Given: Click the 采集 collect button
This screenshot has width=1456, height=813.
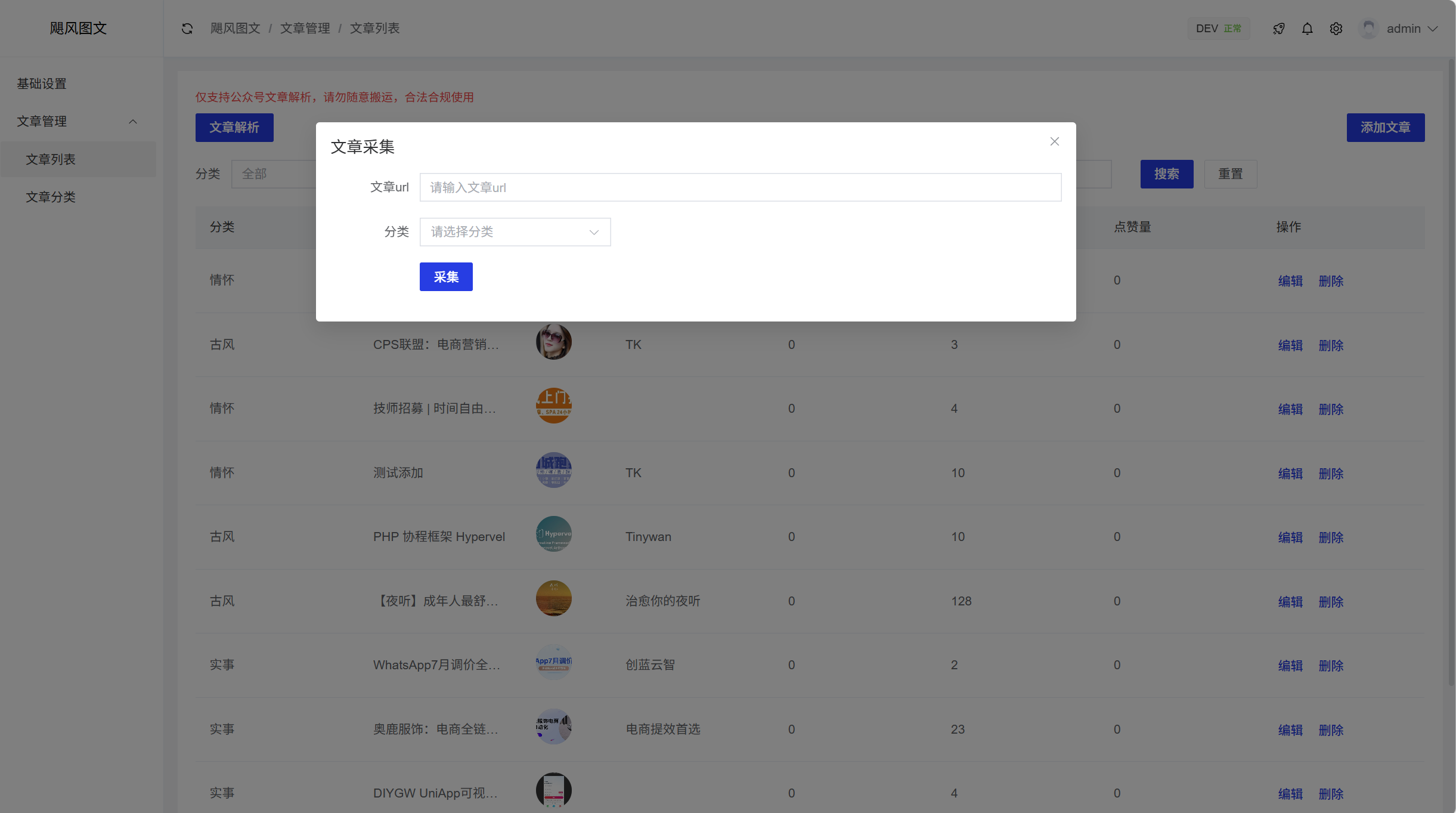Looking at the screenshot, I should click(x=445, y=276).
